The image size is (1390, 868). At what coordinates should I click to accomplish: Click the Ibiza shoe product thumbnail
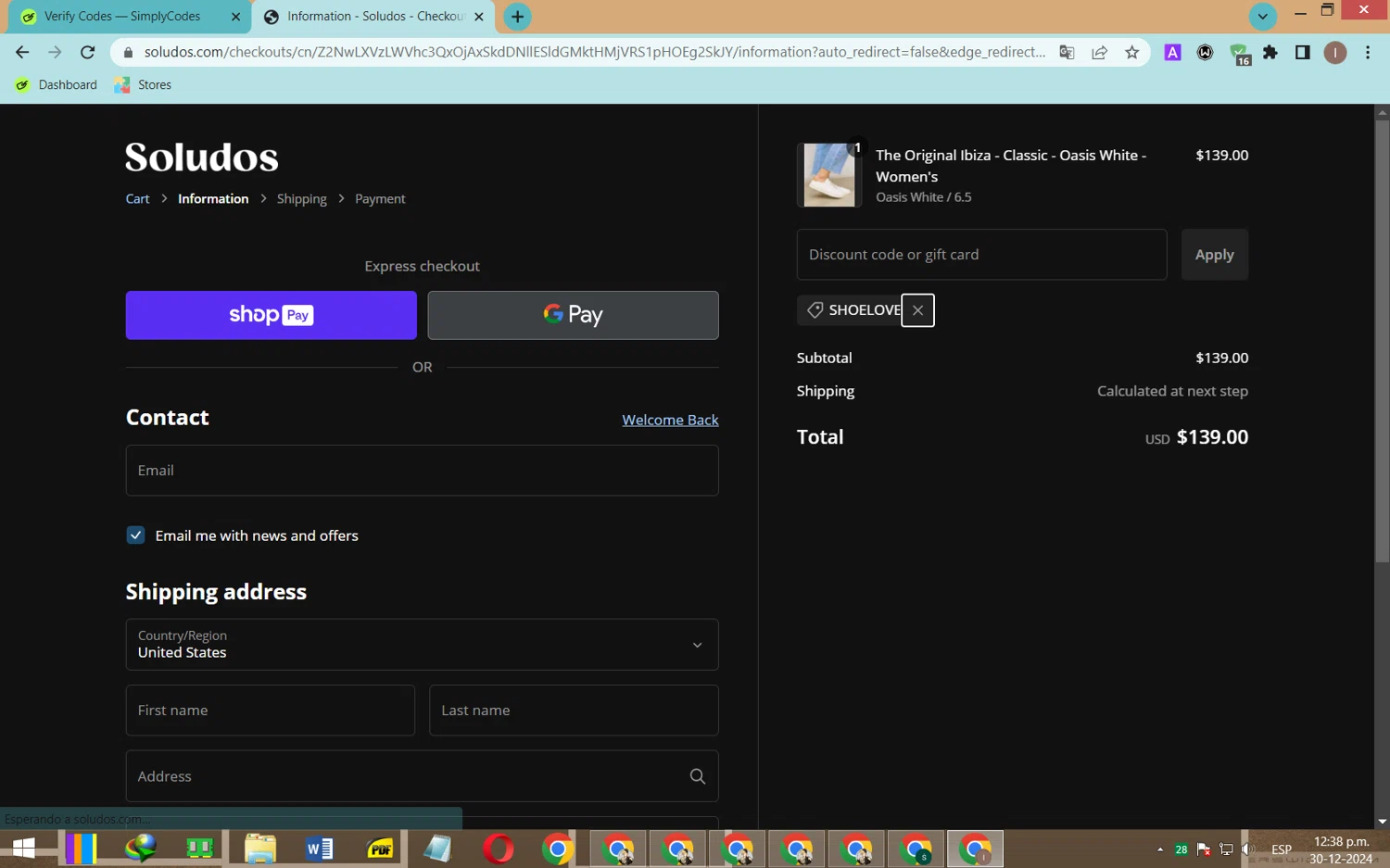tap(829, 175)
